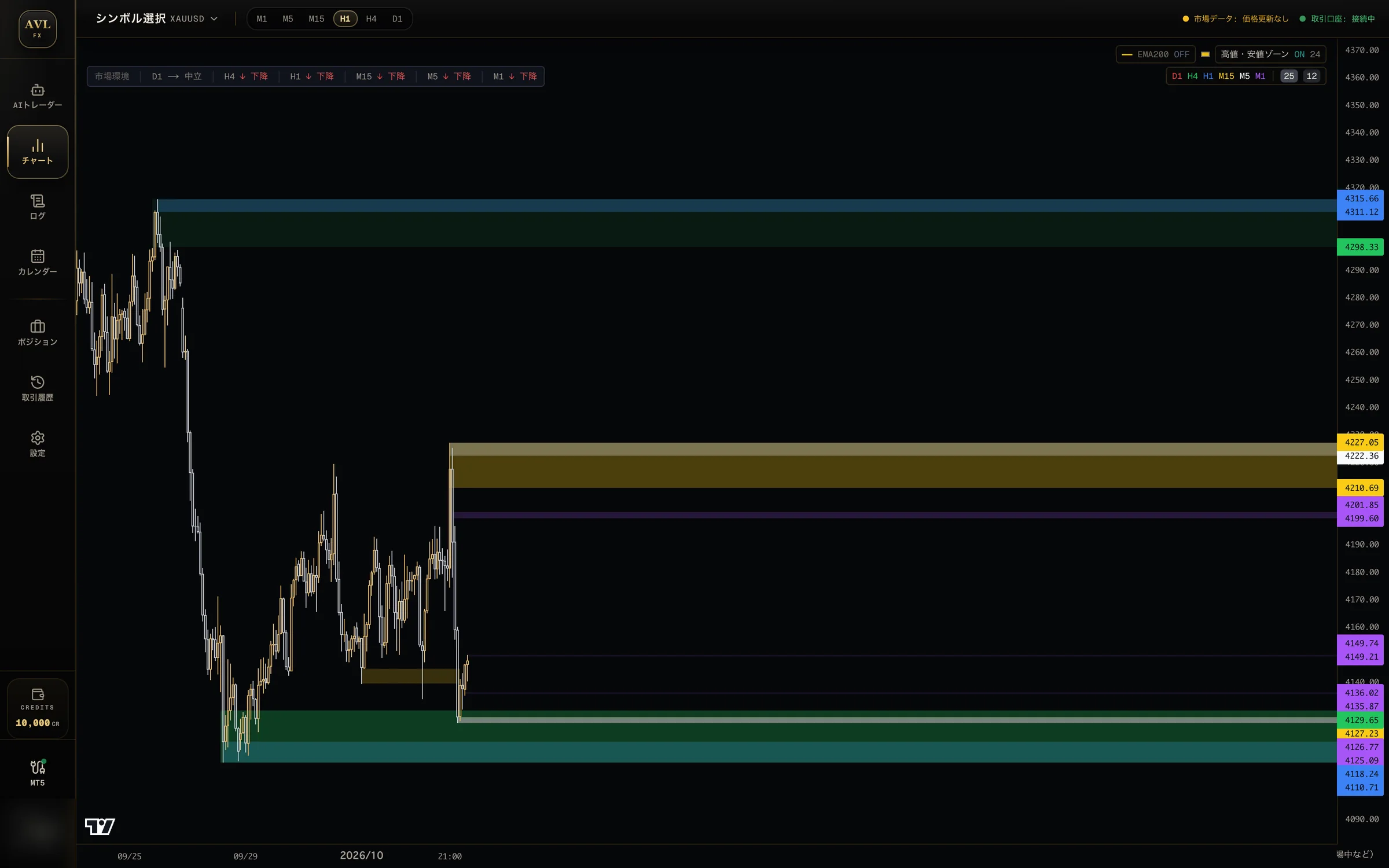Click the D1 中立 market environment item
Screen dimensions: 1389x868
point(177,76)
